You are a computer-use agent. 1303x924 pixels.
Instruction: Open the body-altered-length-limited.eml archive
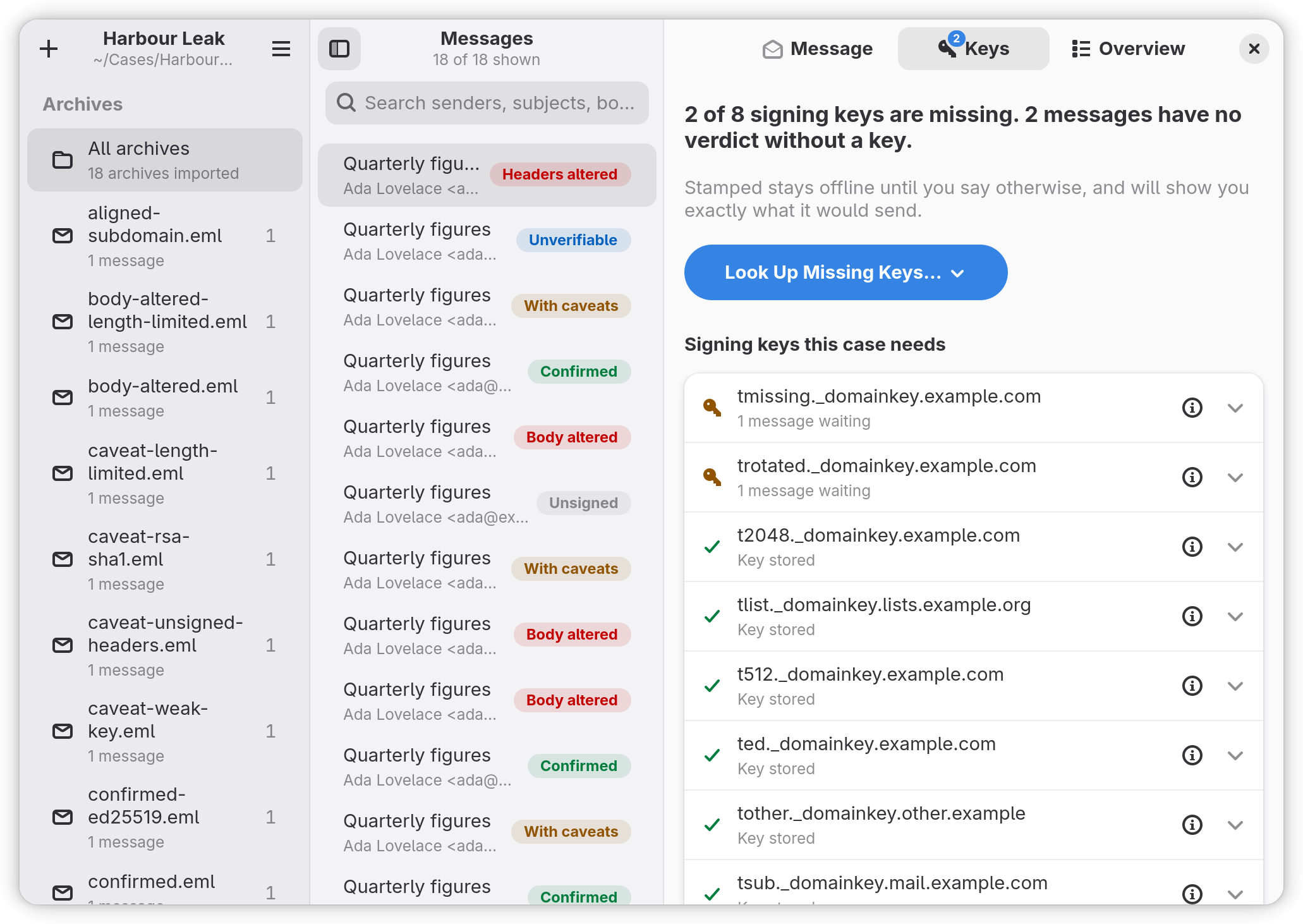tap(164, 322)
